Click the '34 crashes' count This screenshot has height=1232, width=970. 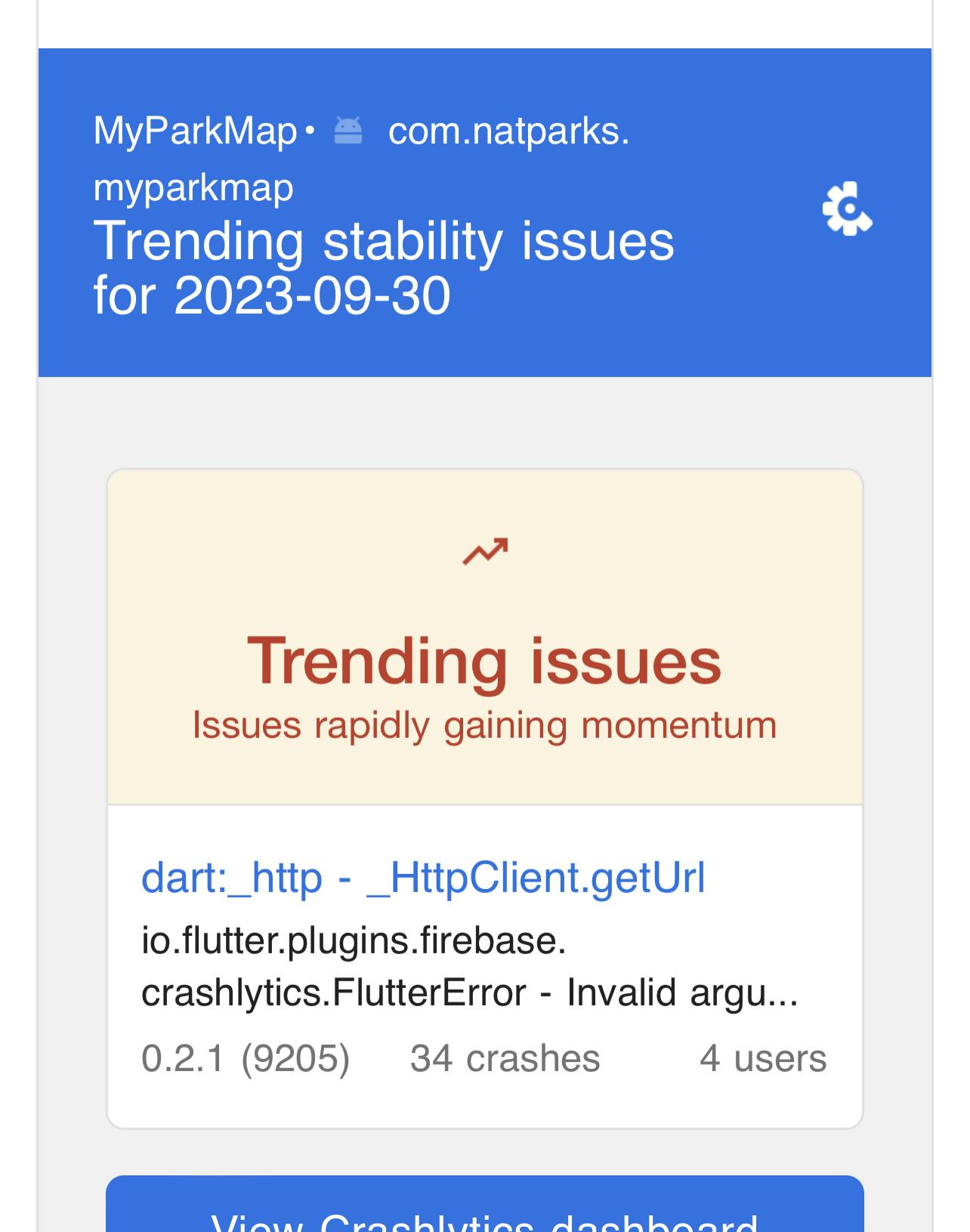505,1058
